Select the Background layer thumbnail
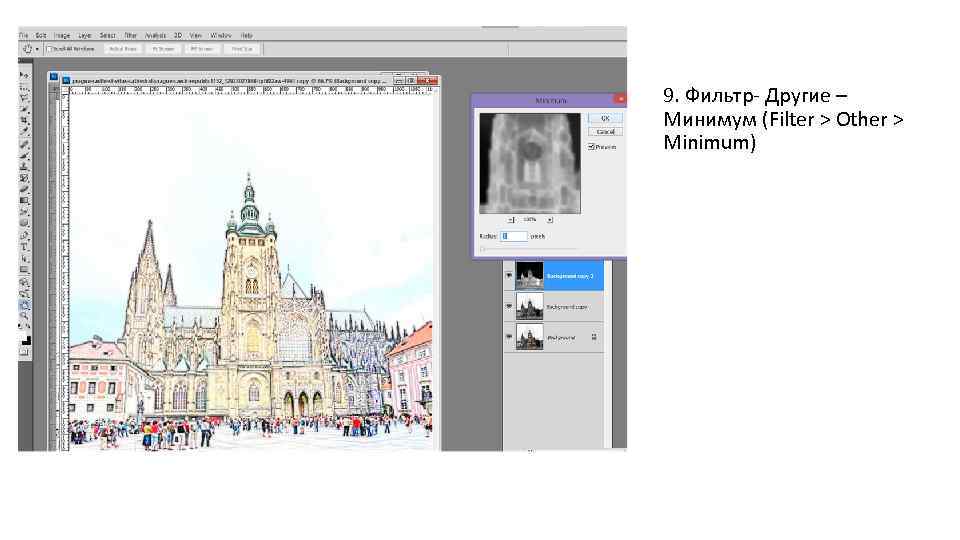 click(529, 337)
